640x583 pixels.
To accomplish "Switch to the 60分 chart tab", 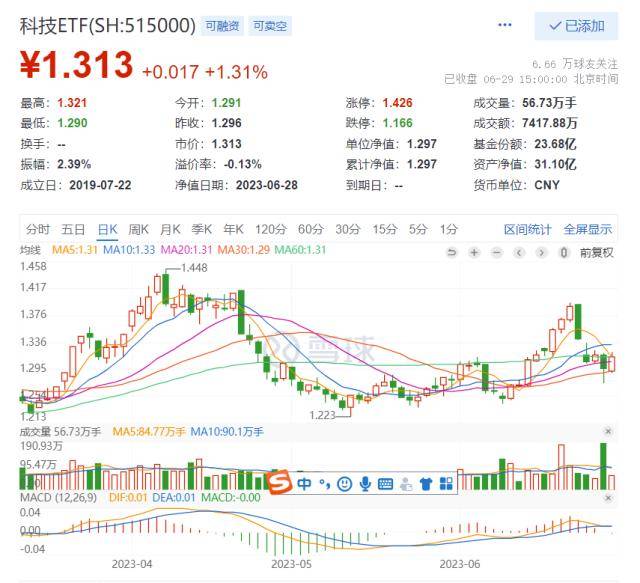I will (x=311, y=229).
